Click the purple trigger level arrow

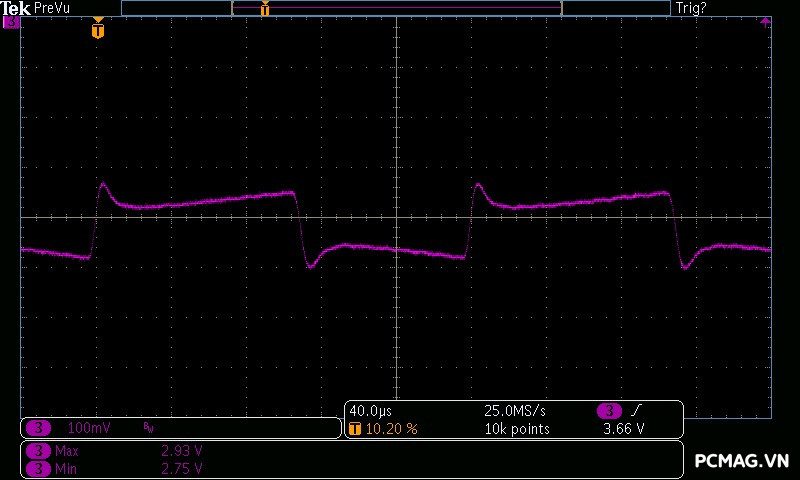click(x=765, y=22)
